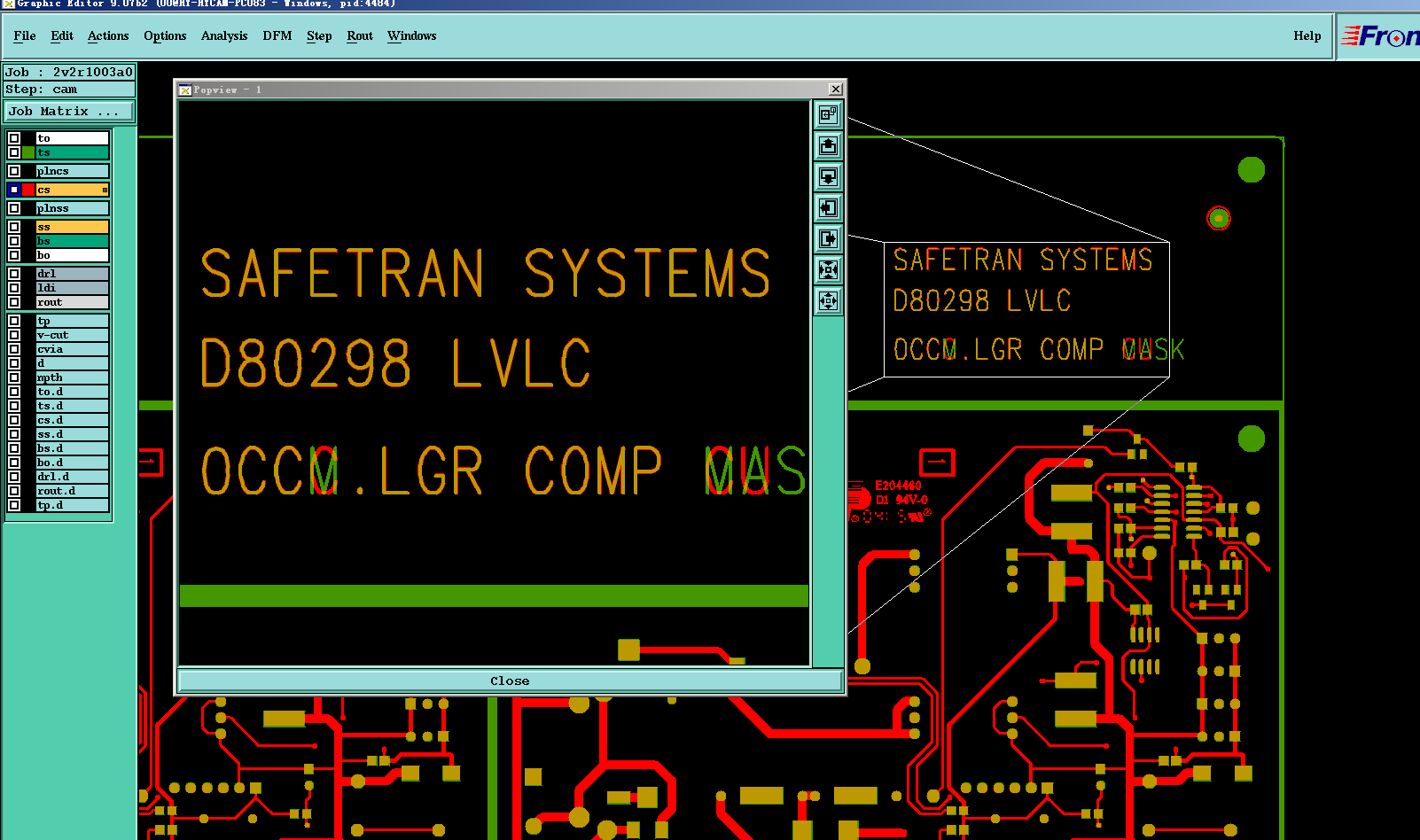Open the Options menu
Viewport: 1420px width, 840px height.
point(165,35)
